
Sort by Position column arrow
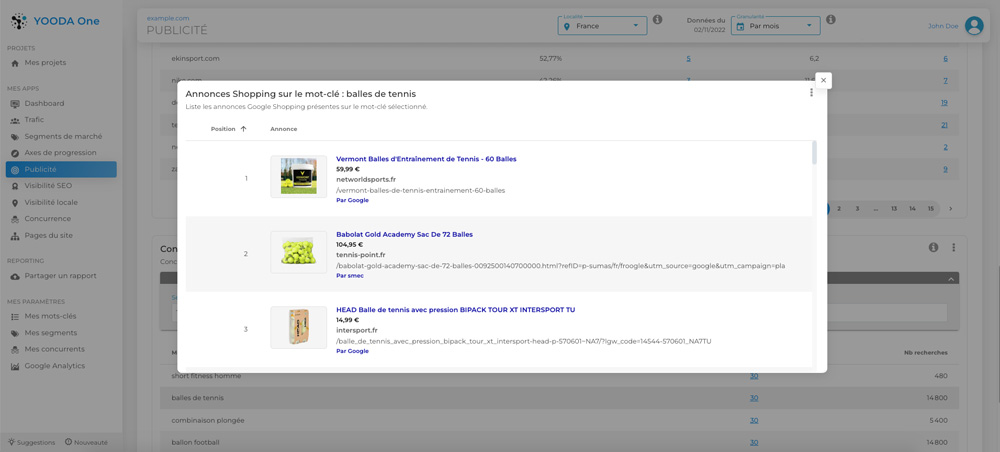pos(243,129)
